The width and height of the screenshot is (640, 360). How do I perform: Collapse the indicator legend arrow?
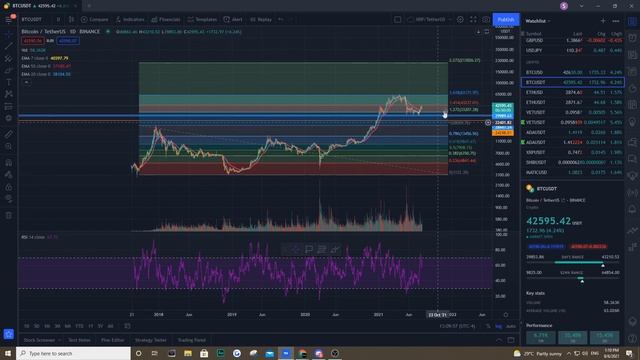click(x=26, y=82)
